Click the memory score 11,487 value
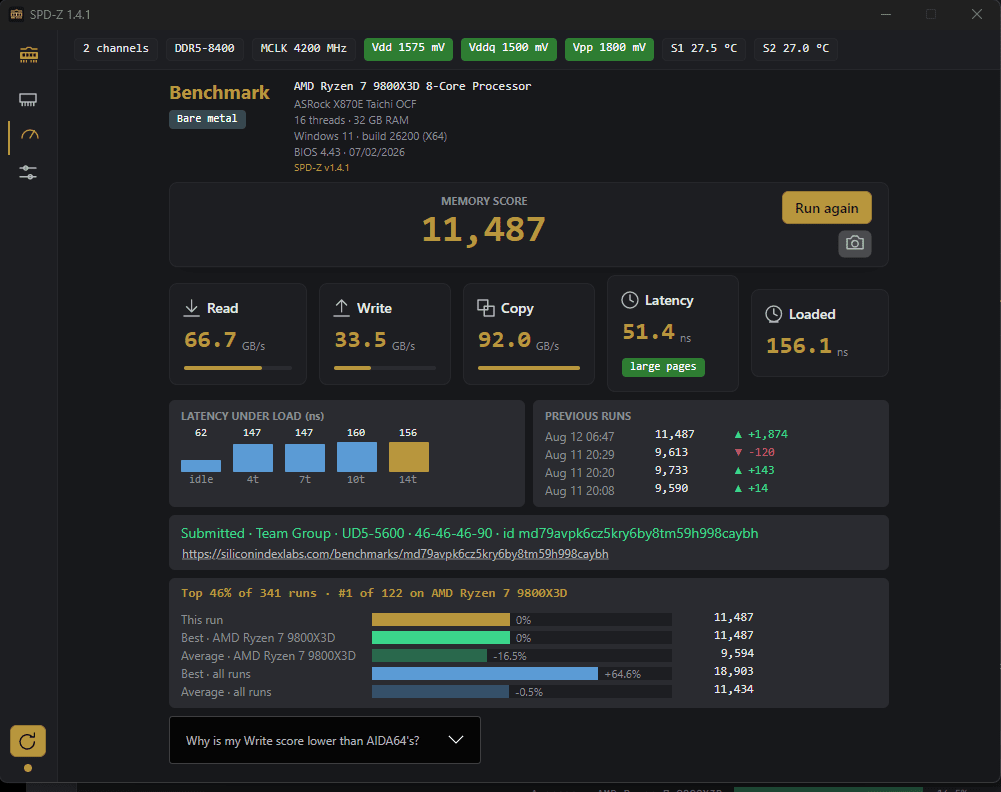 click(483, 230)
